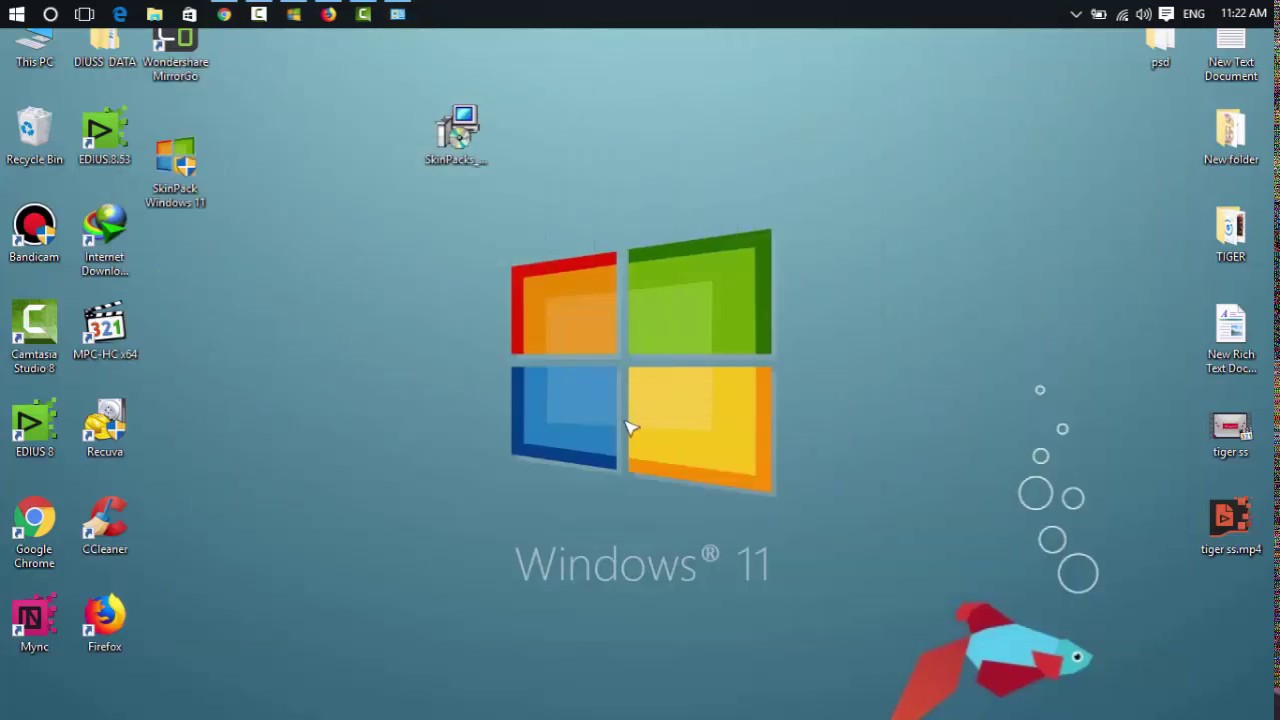Open This PC desktop icon

(34, 48)
